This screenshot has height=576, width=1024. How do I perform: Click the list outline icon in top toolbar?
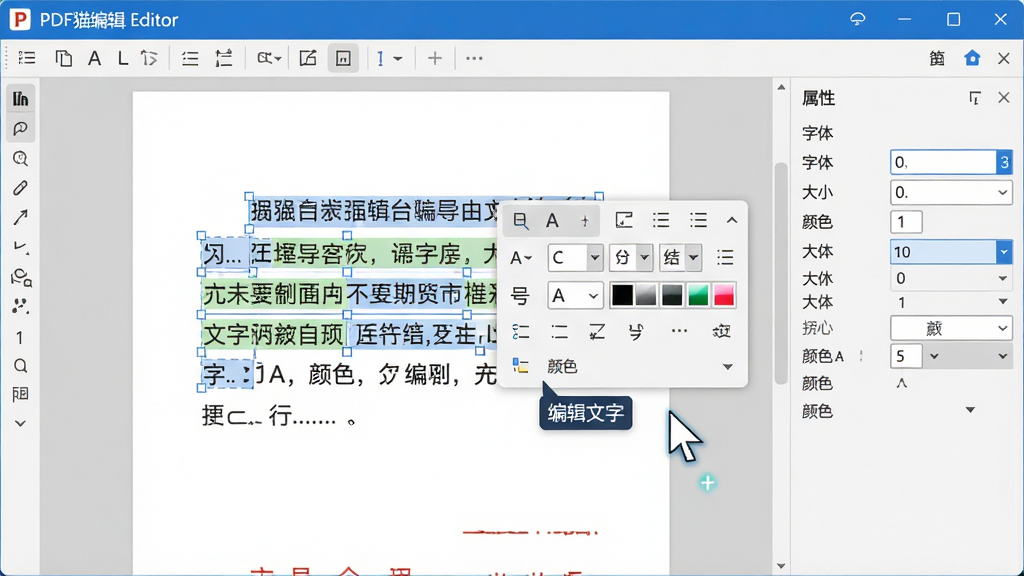[x=27, y=58]
